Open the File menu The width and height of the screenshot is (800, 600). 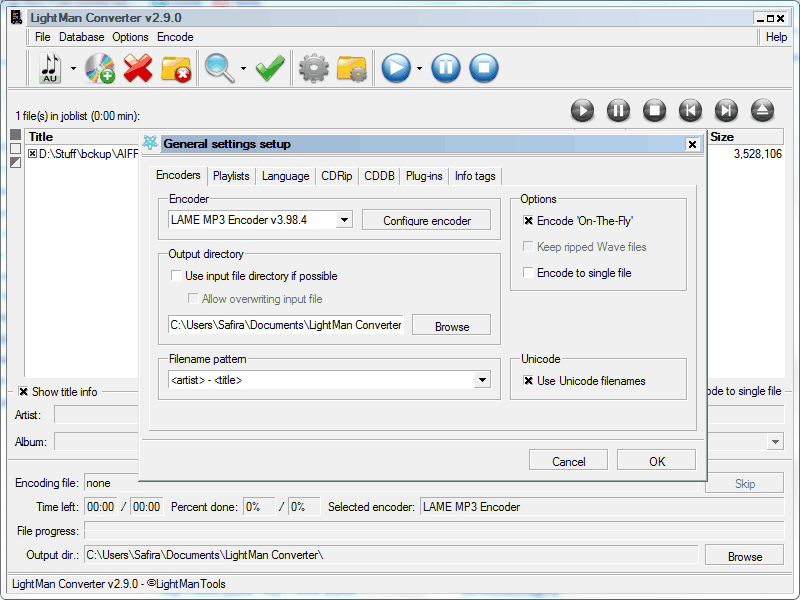[42, 37]
